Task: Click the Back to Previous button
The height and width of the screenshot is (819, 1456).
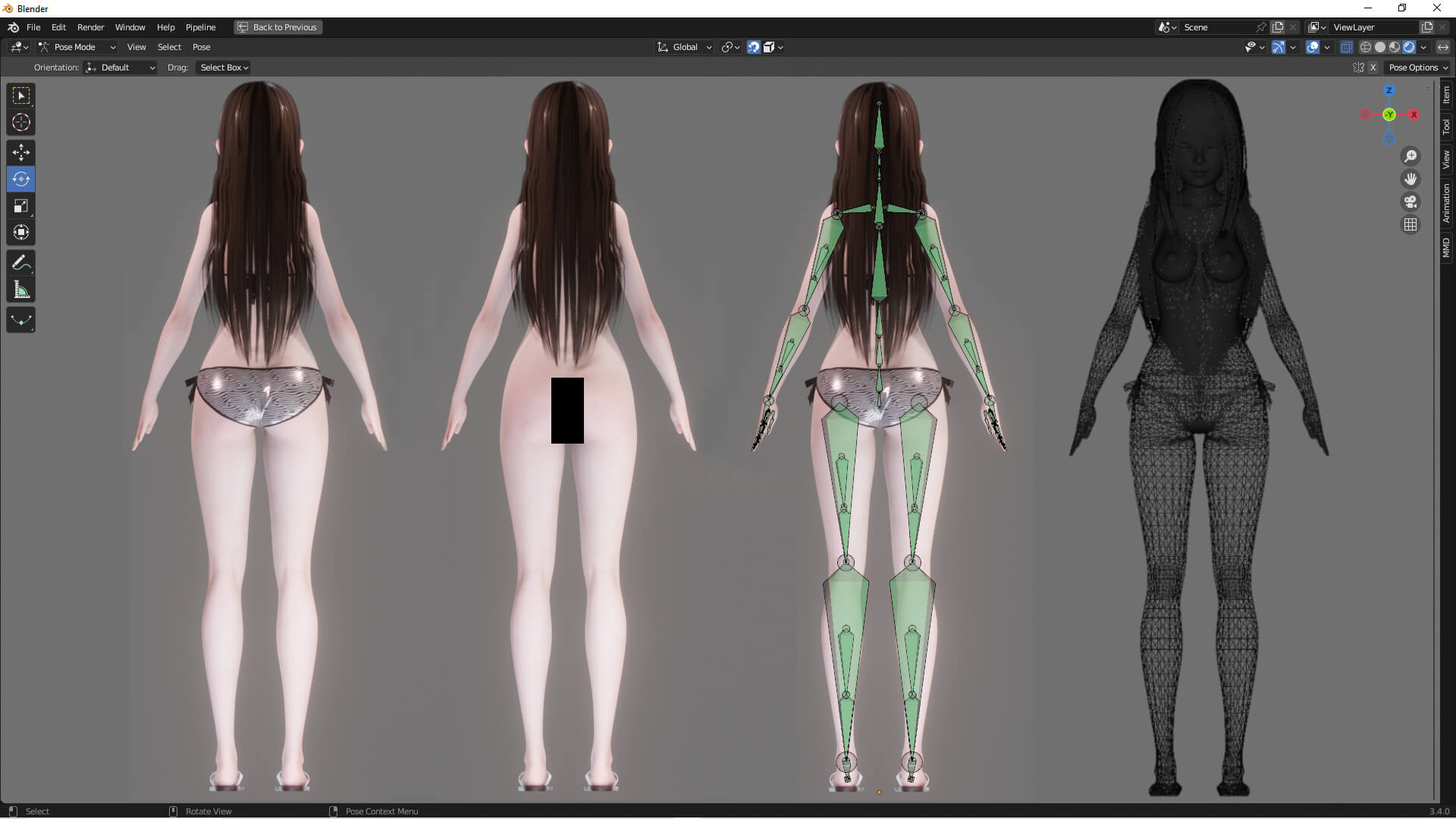Action: 278,27
